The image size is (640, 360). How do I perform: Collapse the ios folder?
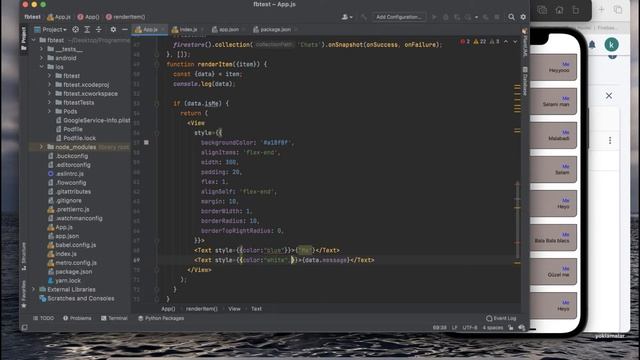(41, 67)
